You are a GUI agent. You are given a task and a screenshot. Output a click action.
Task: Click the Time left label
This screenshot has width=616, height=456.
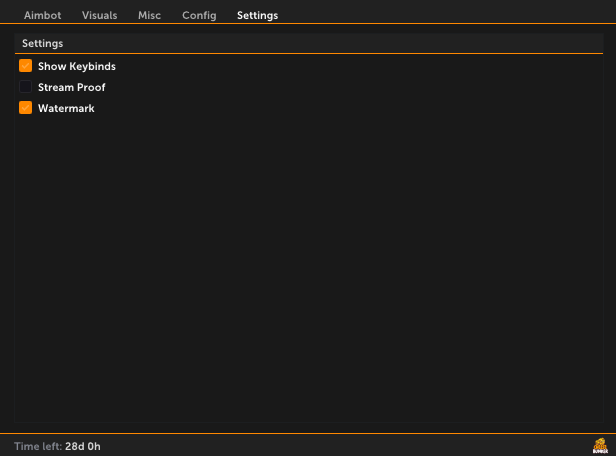point(38,447)
